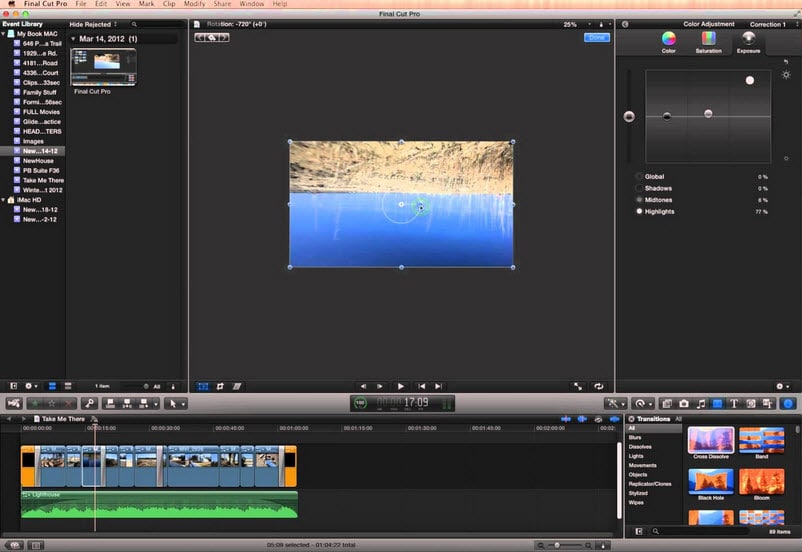The image size is (802, 552).
Task: Switch to the Color tab
Action: pyautogui.click(x=669, y=41)
